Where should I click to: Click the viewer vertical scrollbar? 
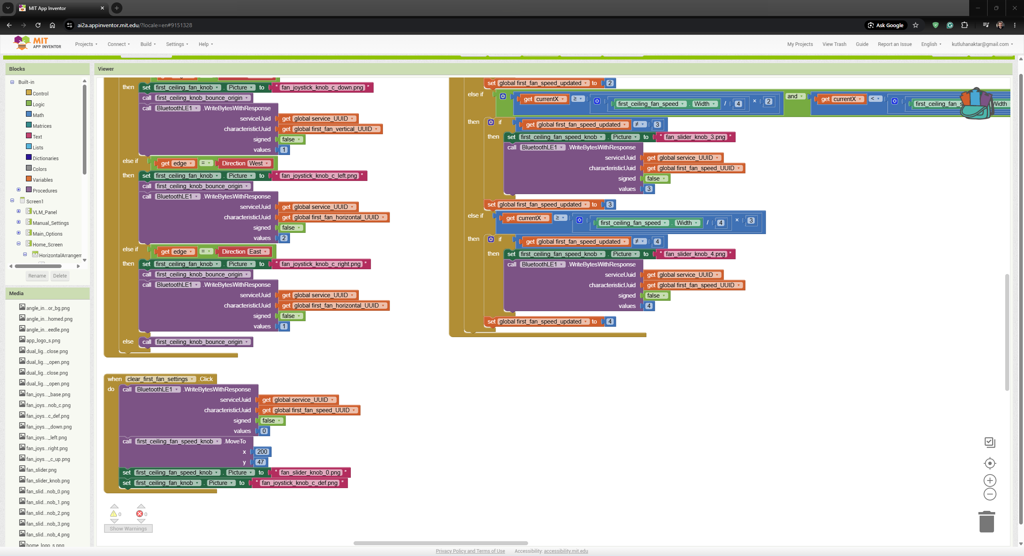click(1006, 332)
